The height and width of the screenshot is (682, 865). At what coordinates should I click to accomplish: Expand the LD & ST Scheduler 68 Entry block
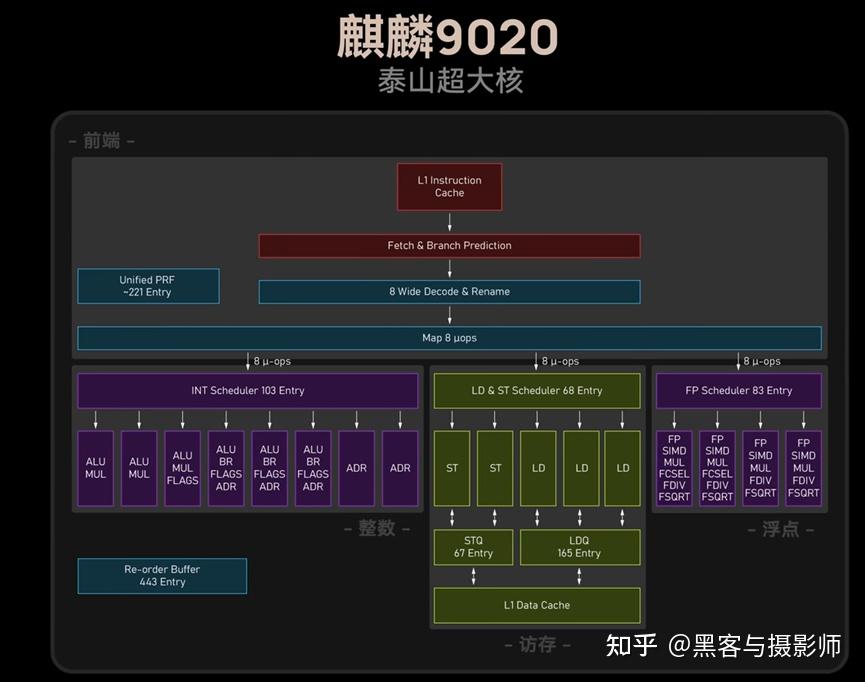click(x=536, y=390)
